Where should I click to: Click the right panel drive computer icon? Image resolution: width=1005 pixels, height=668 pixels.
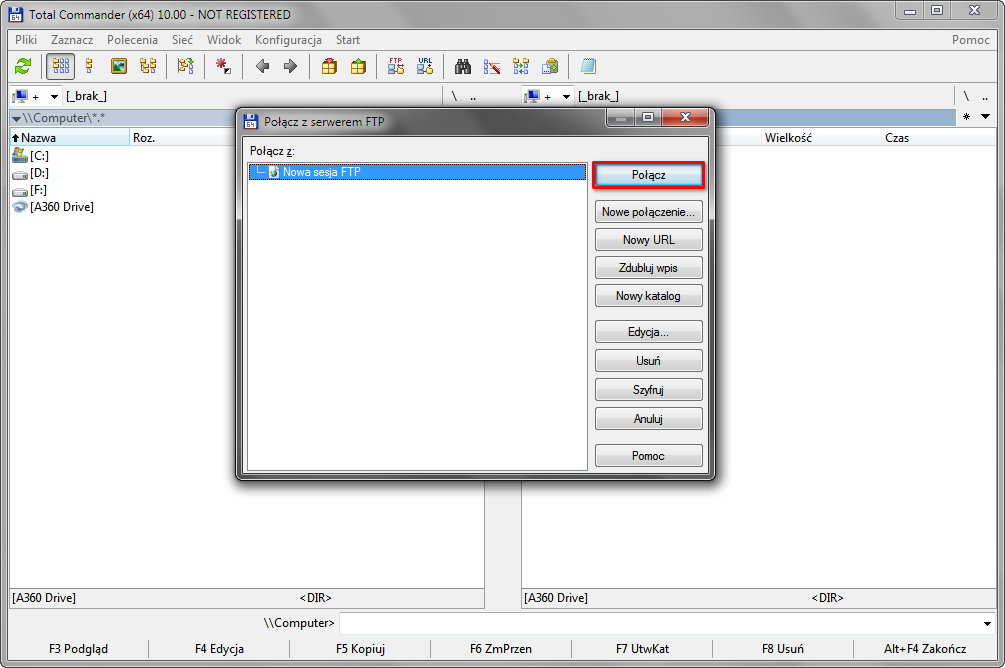click(532, 96)
